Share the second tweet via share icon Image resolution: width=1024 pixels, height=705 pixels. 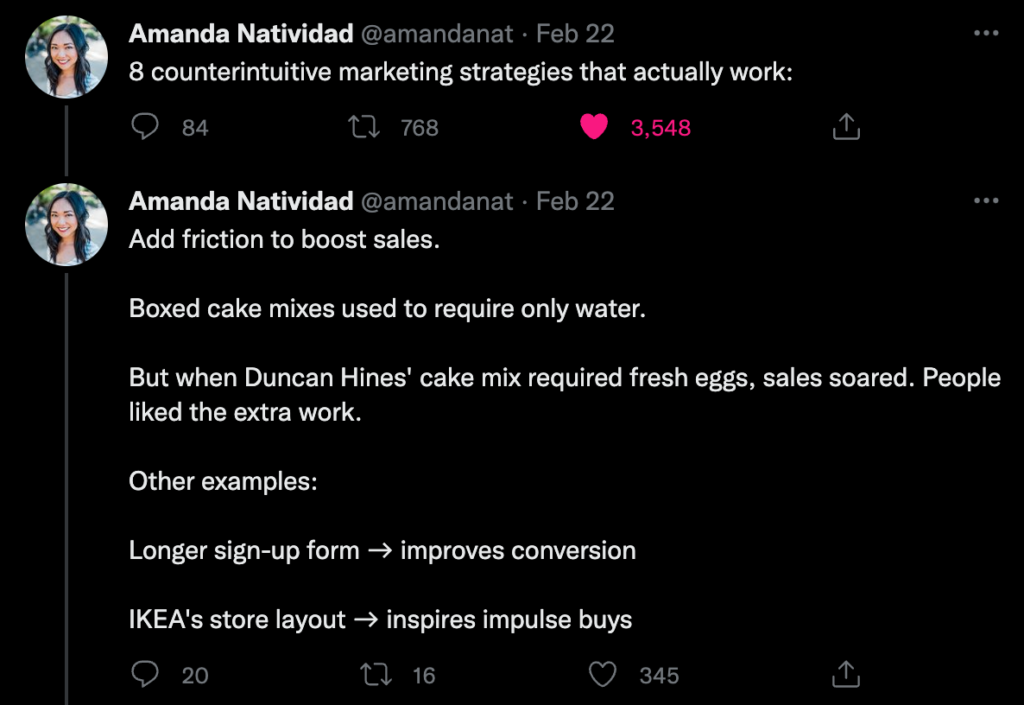pyautogui.click(x=846, y=674)
